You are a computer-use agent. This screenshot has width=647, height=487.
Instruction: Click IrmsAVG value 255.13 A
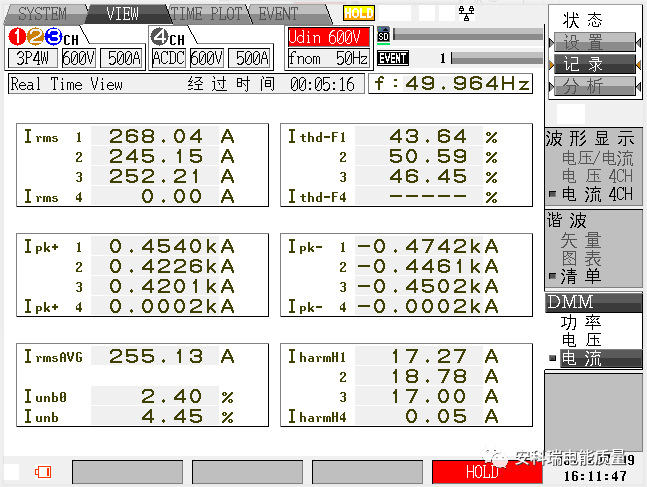coord(171,356)
